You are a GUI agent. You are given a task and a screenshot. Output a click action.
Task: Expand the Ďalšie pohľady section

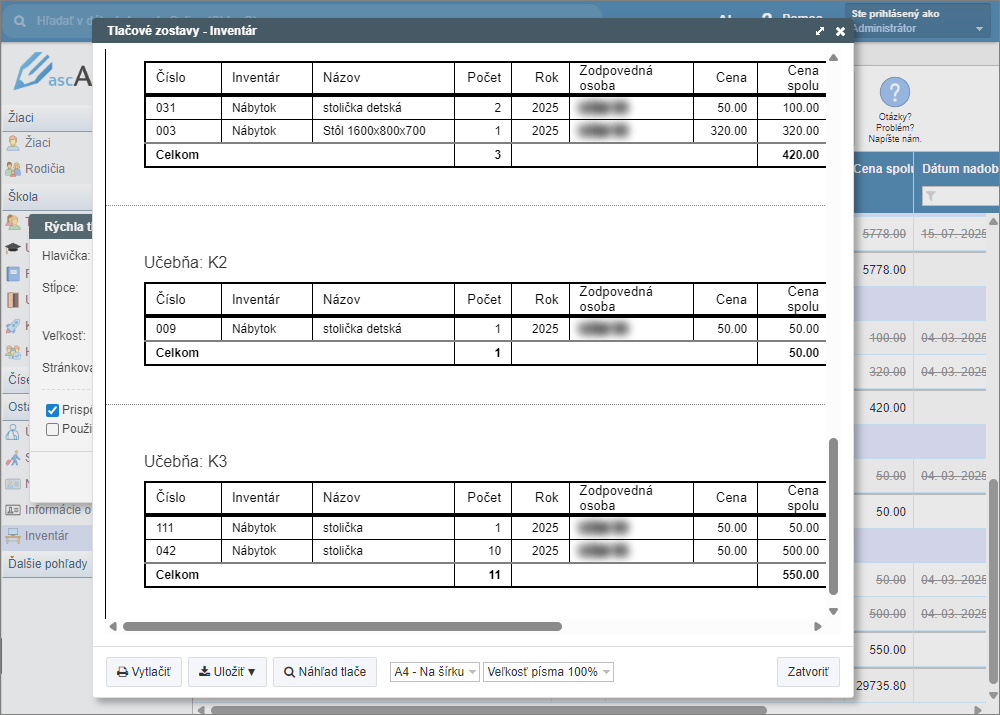(x=48, y=563)
